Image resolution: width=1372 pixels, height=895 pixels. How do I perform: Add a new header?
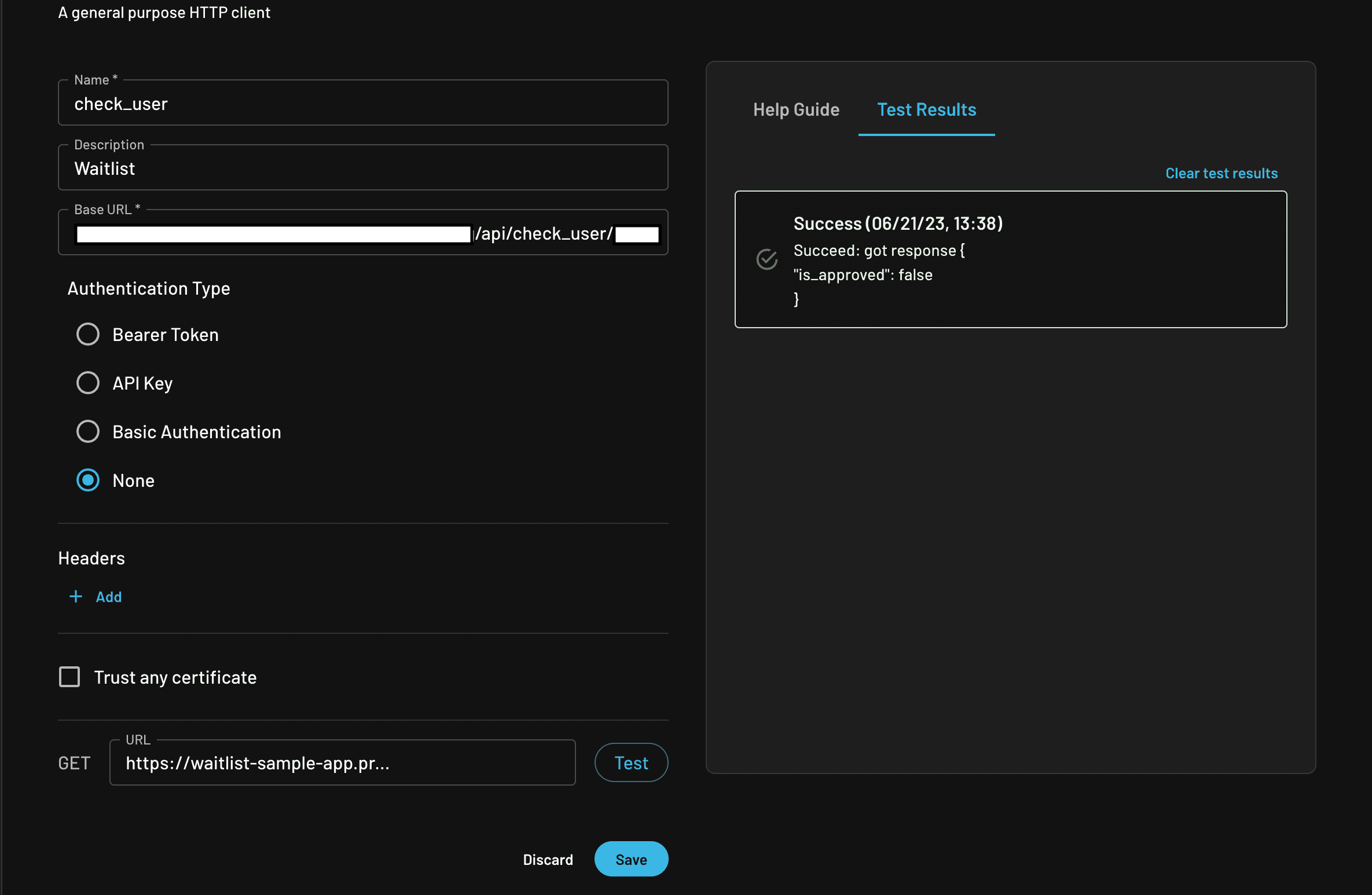click(108, 597)
